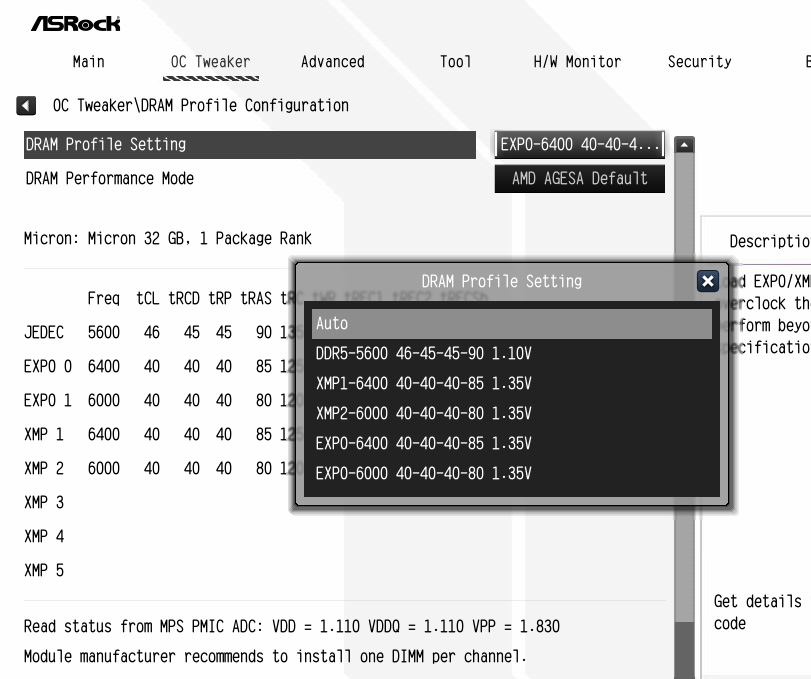
Task: Click the tCL column header
Action: click(x=147, y=298)
